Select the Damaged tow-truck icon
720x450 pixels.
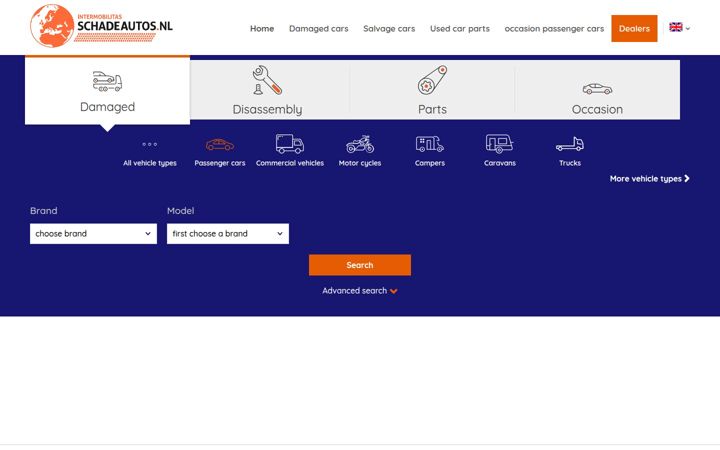(107, 81)
